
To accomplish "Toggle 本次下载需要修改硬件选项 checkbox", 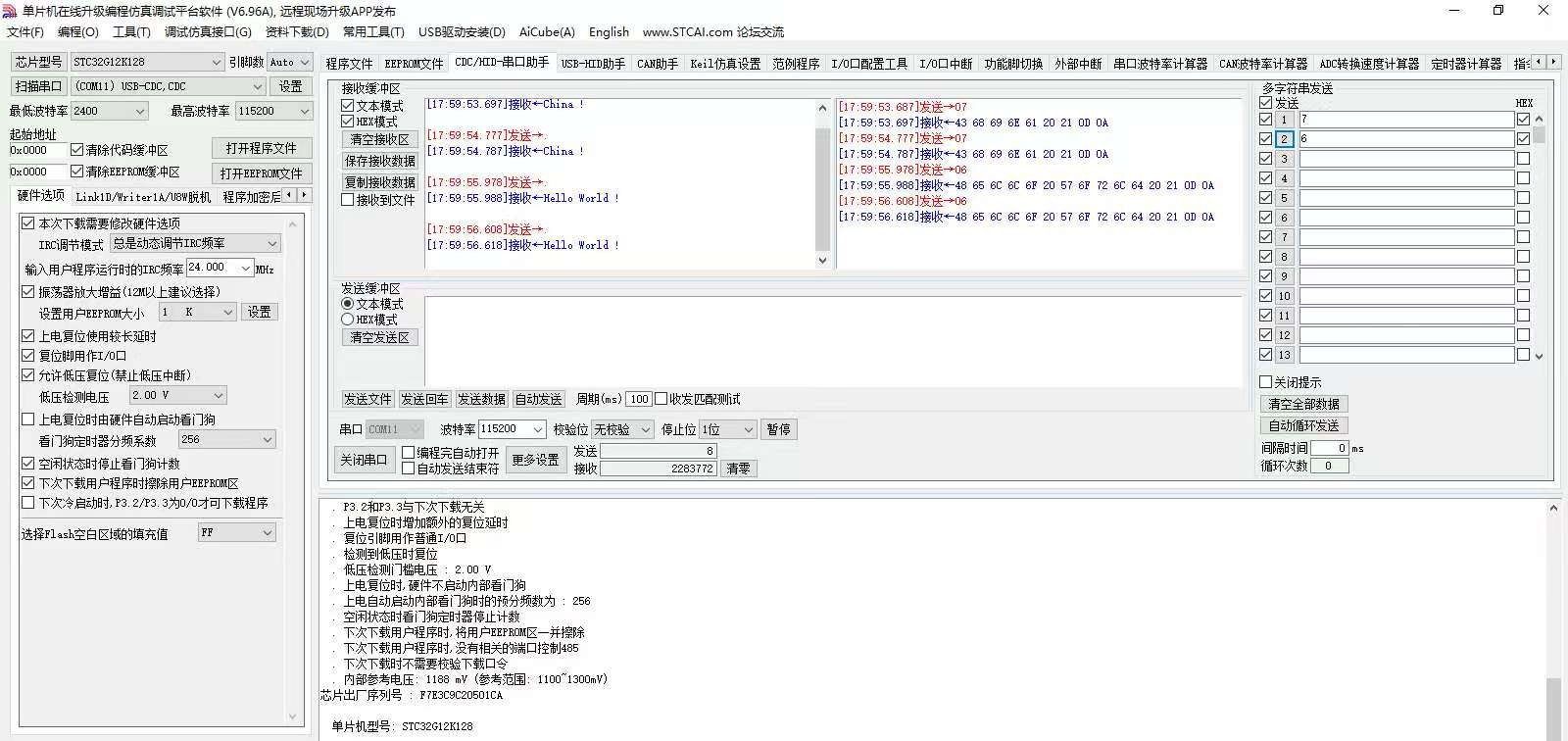I will tap(28, 223).
